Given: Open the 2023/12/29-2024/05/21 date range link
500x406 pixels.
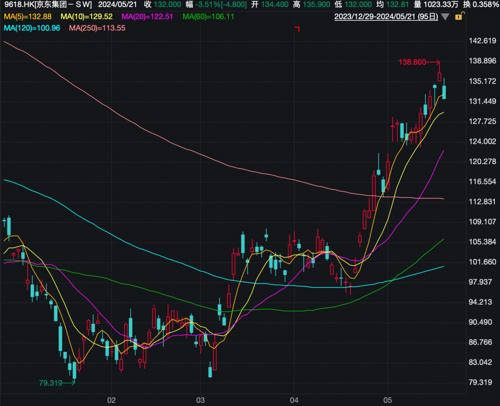Looking at the screenshot, I should click(x=386, y=17).
